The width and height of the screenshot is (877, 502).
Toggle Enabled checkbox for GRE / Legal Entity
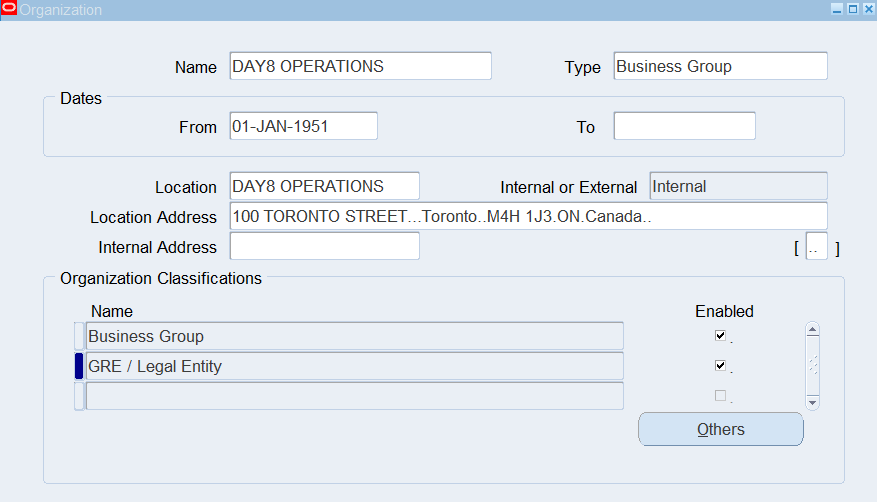720,366
